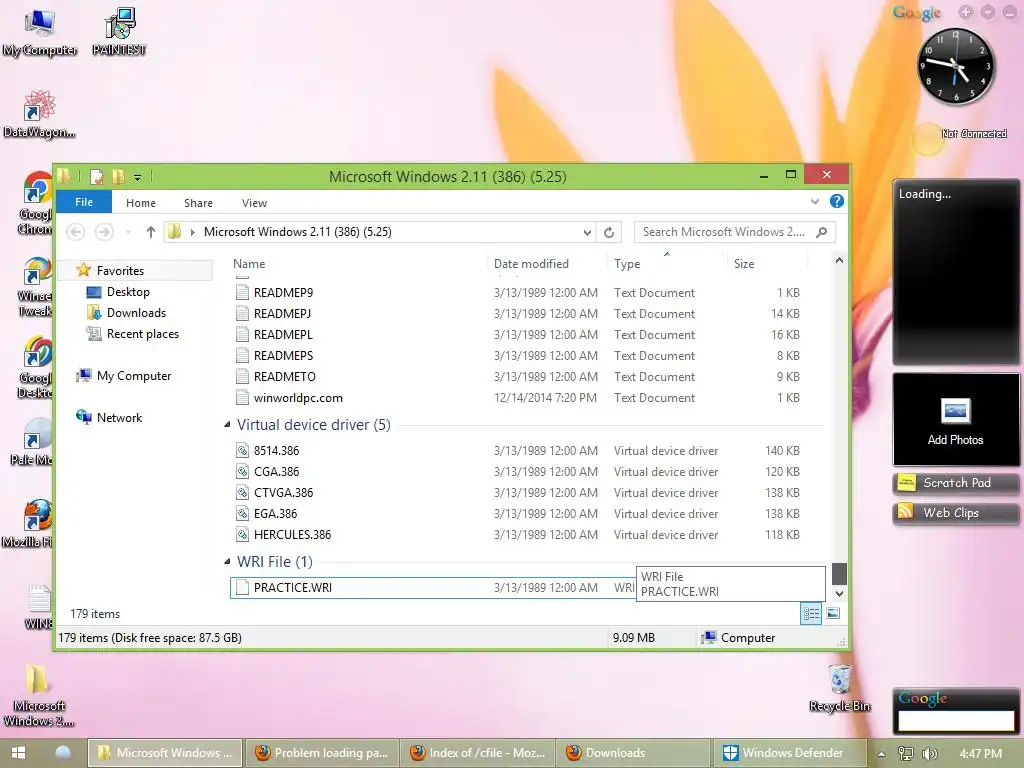Click the network tray icon
Image resolution: width=1024 pixels, height=768 pixels.
click(906, 753)
